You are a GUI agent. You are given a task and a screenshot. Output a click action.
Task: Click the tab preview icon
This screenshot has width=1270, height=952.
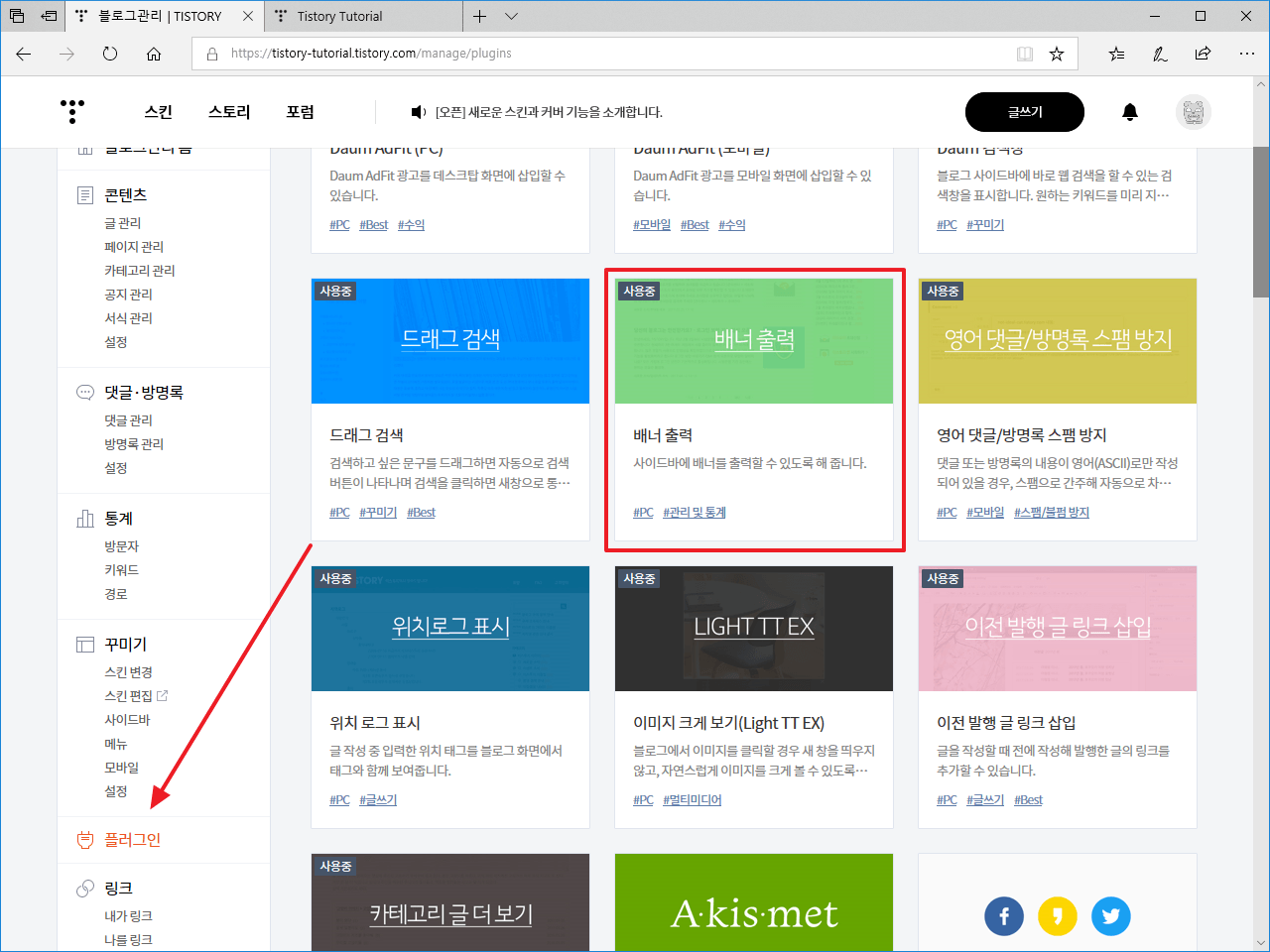coord(17,16)
